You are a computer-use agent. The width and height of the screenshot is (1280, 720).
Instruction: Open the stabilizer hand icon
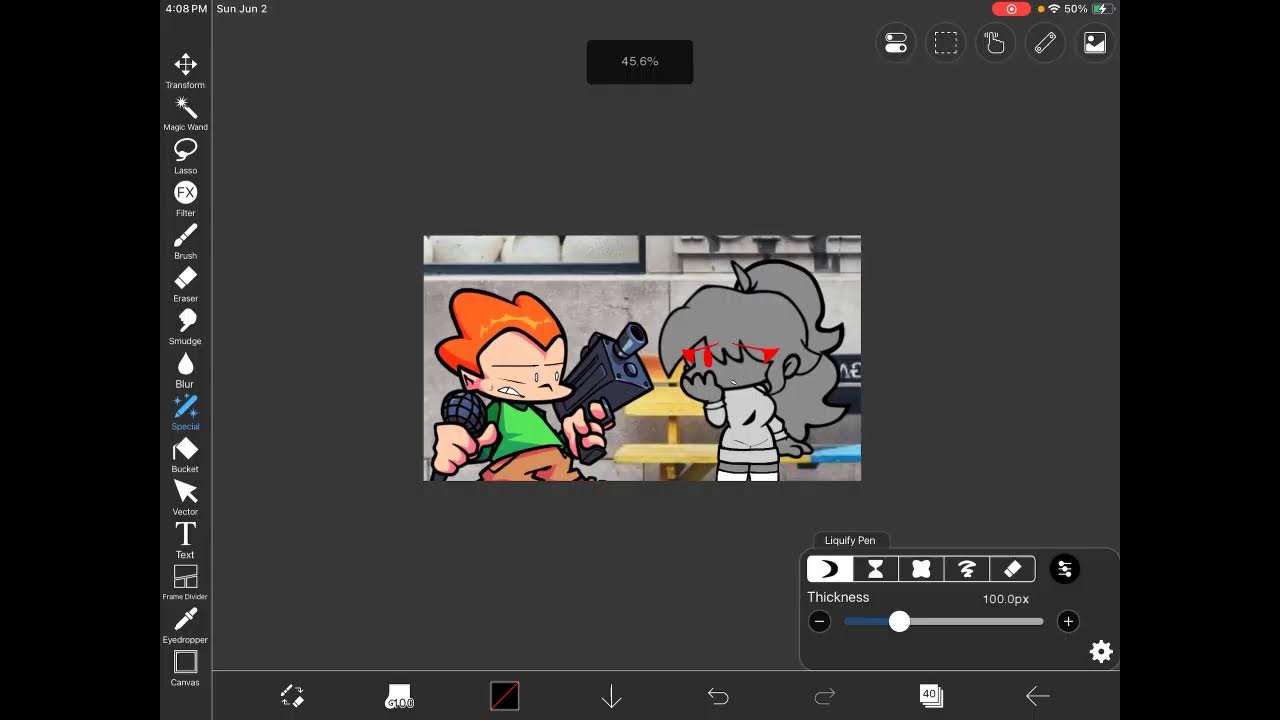pos(995,43)
